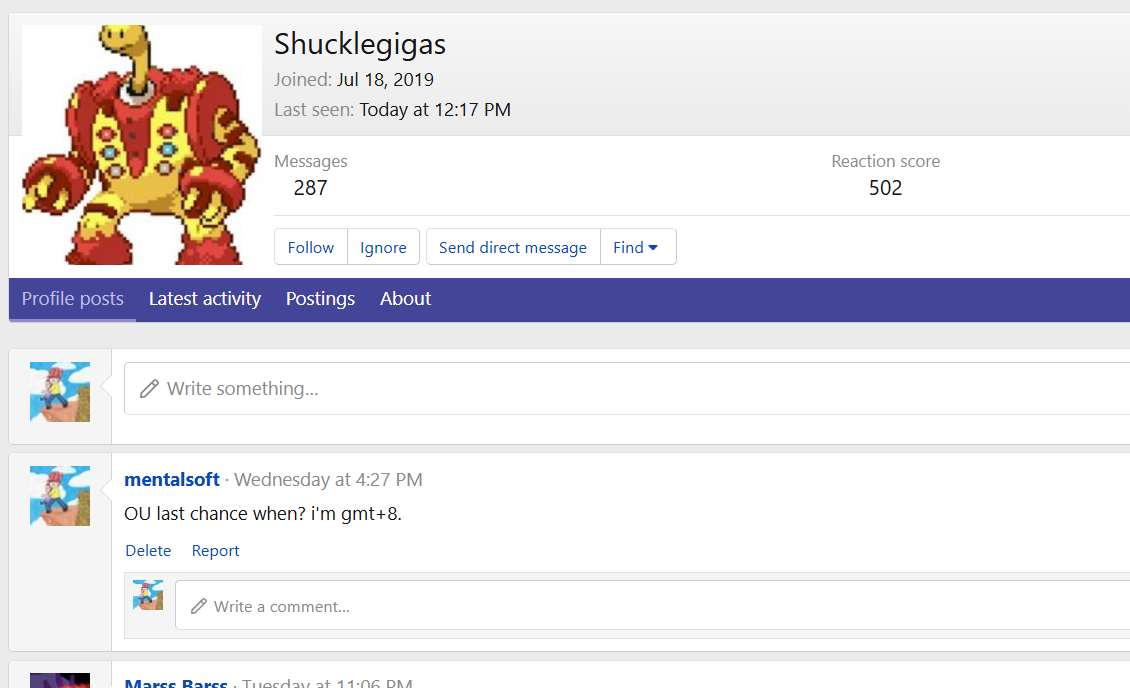The image size is (1130, 688).
Task: Follow the user Shucklegigas
Action: (x=311, y=247)
